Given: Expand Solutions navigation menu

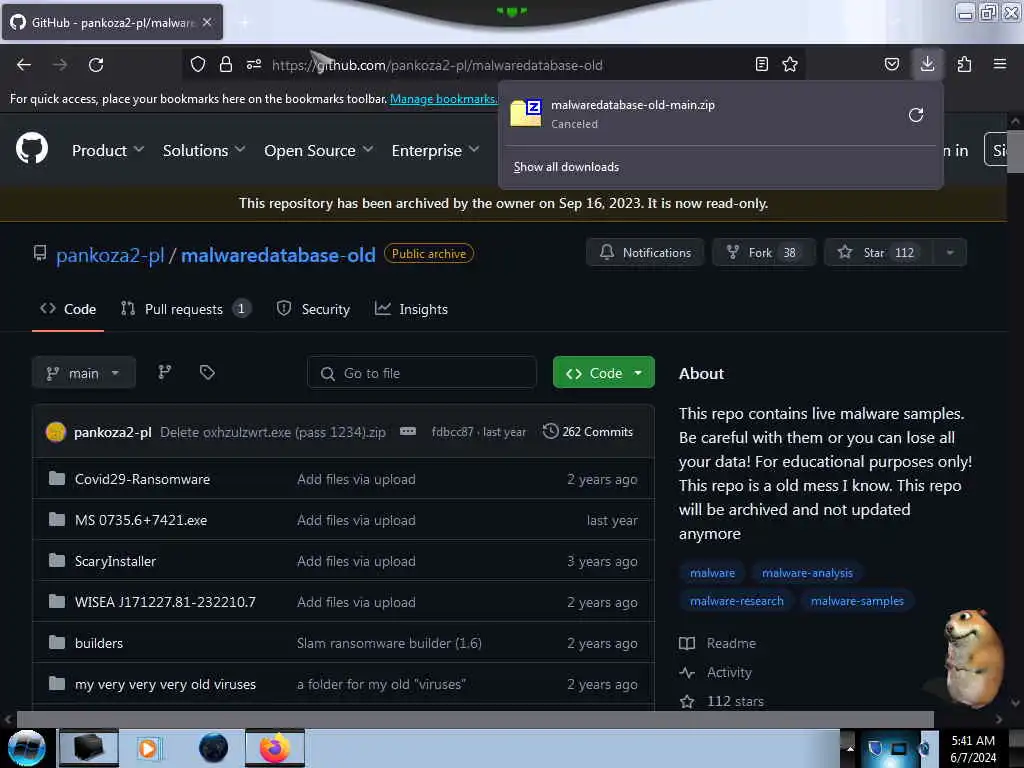Looking at the screenshot, I should tap(204, 150).
